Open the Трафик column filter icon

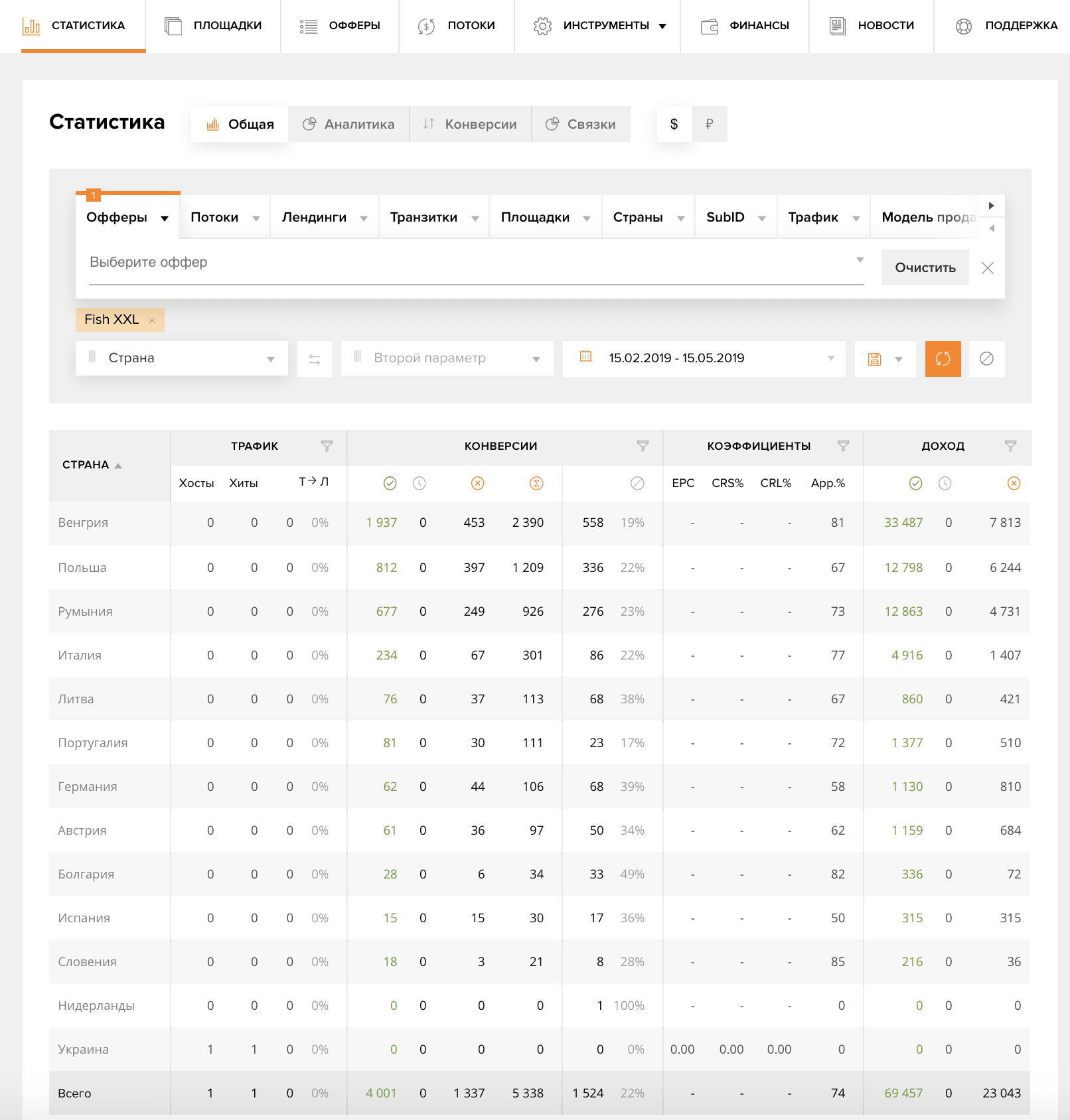pos(327,446)
